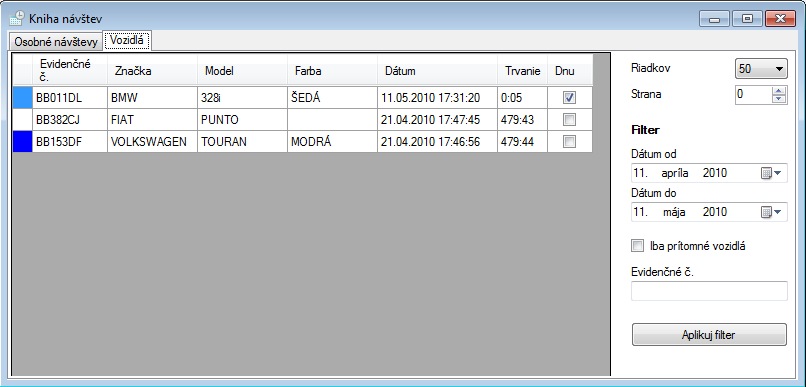Sort by Farba column header
The image size is (806, 387).
(x=332, y=71)
